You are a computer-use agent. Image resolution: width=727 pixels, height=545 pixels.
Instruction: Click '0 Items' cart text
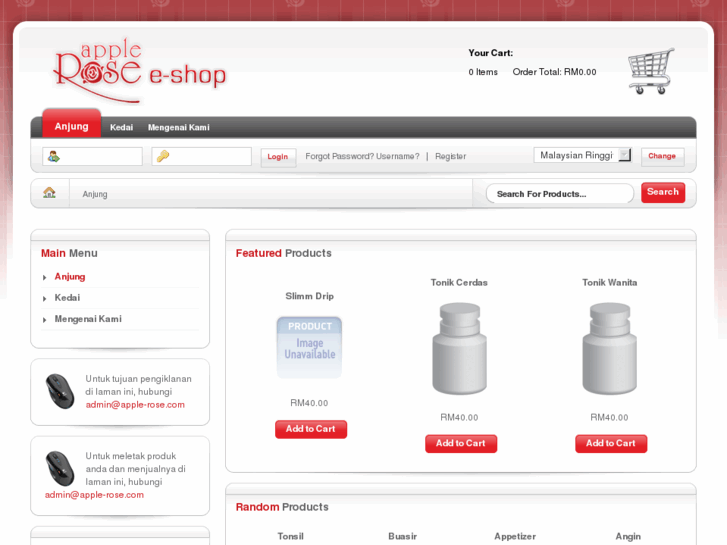(483, 72)
